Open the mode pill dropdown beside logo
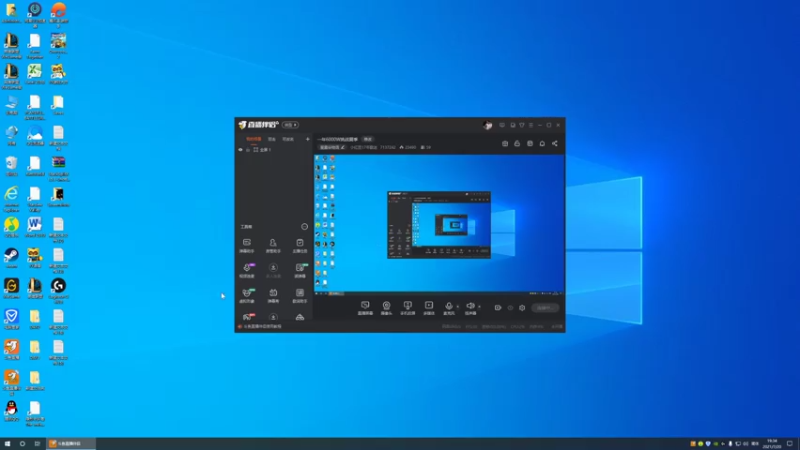The image size is (800, 450). click(x=290, y=125)
